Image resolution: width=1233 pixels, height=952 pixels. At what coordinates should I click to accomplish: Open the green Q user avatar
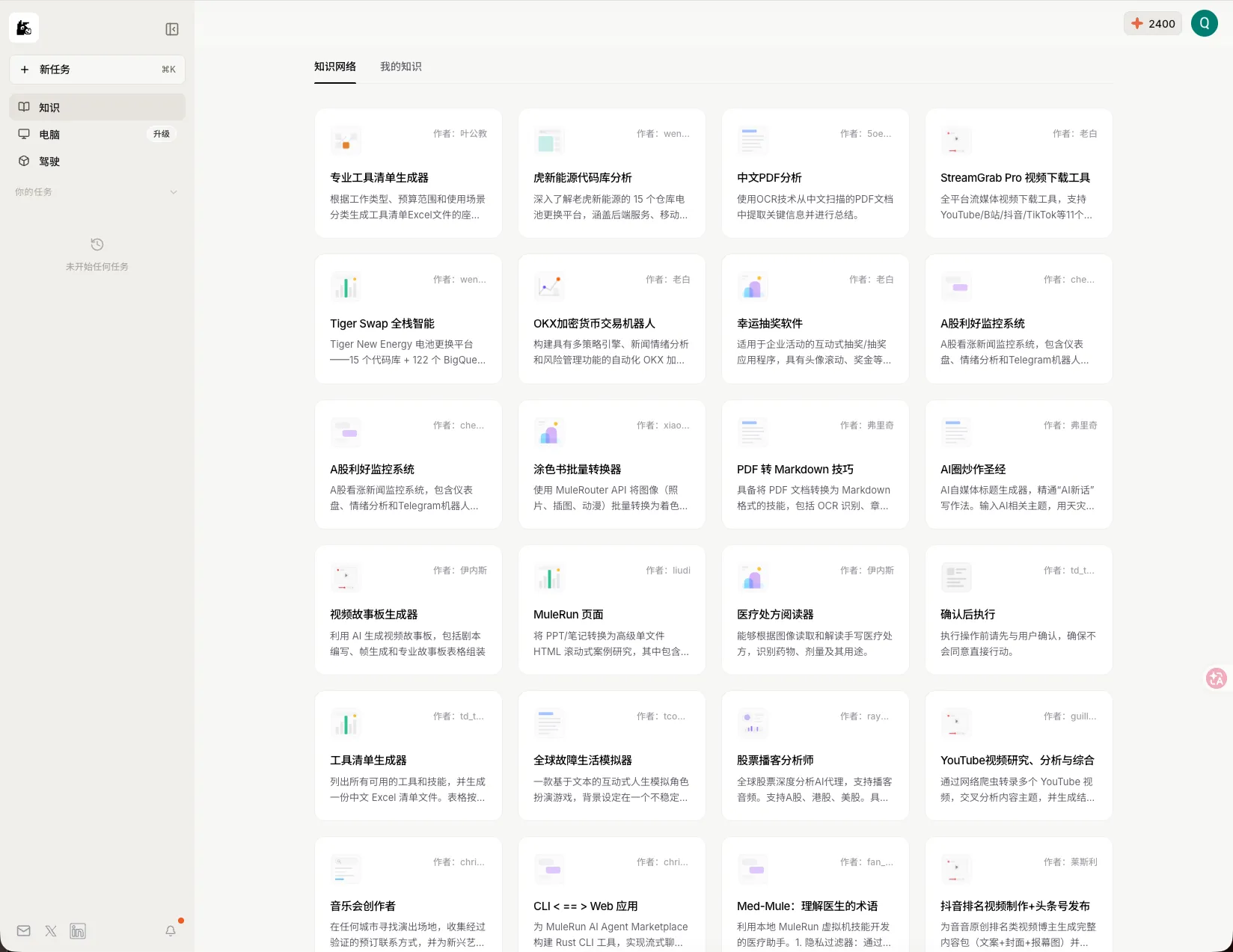(x=1204, y=23)
